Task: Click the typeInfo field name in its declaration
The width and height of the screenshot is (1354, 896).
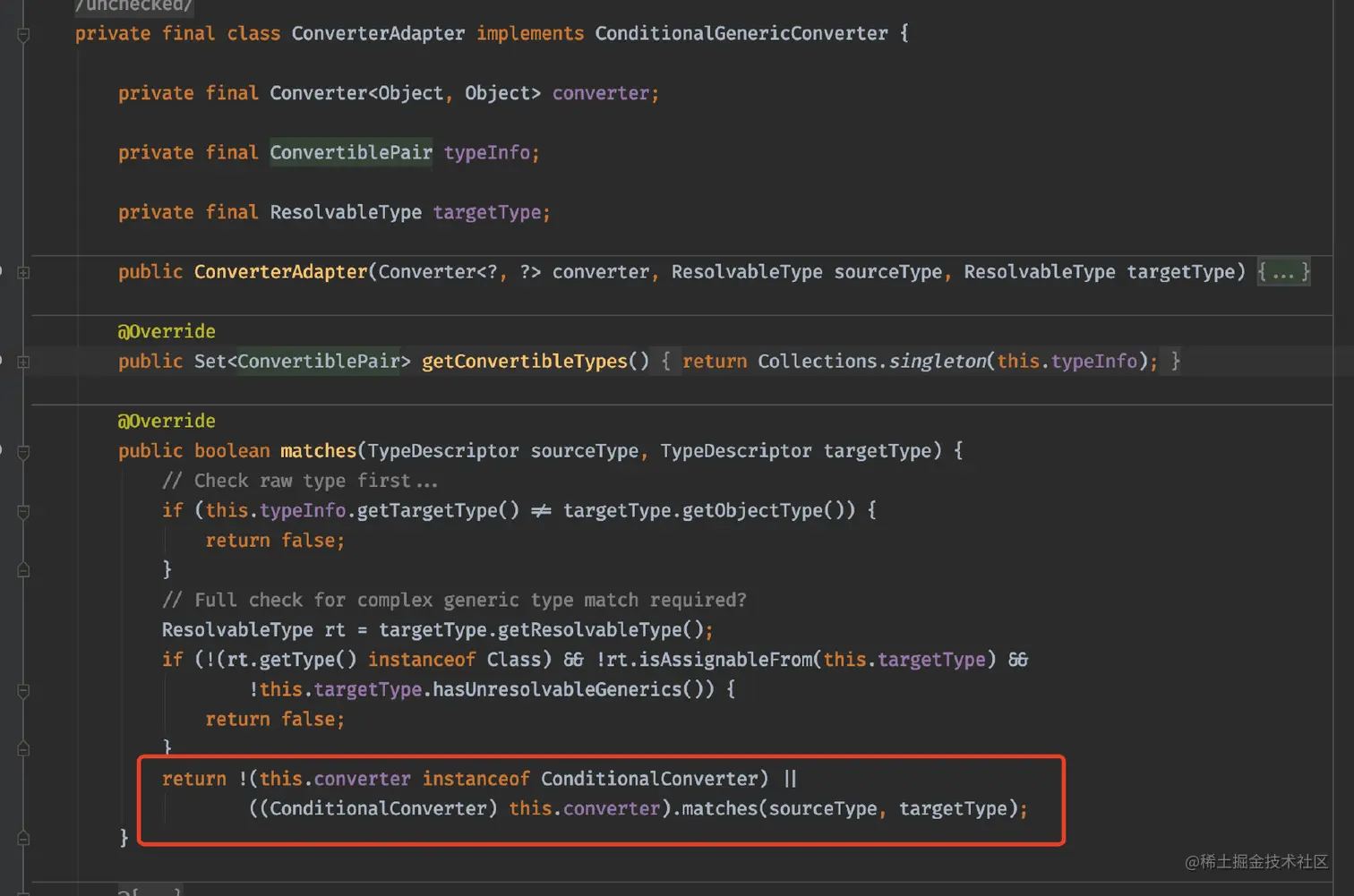Action: pyautogui.click(x=487, y=153)
